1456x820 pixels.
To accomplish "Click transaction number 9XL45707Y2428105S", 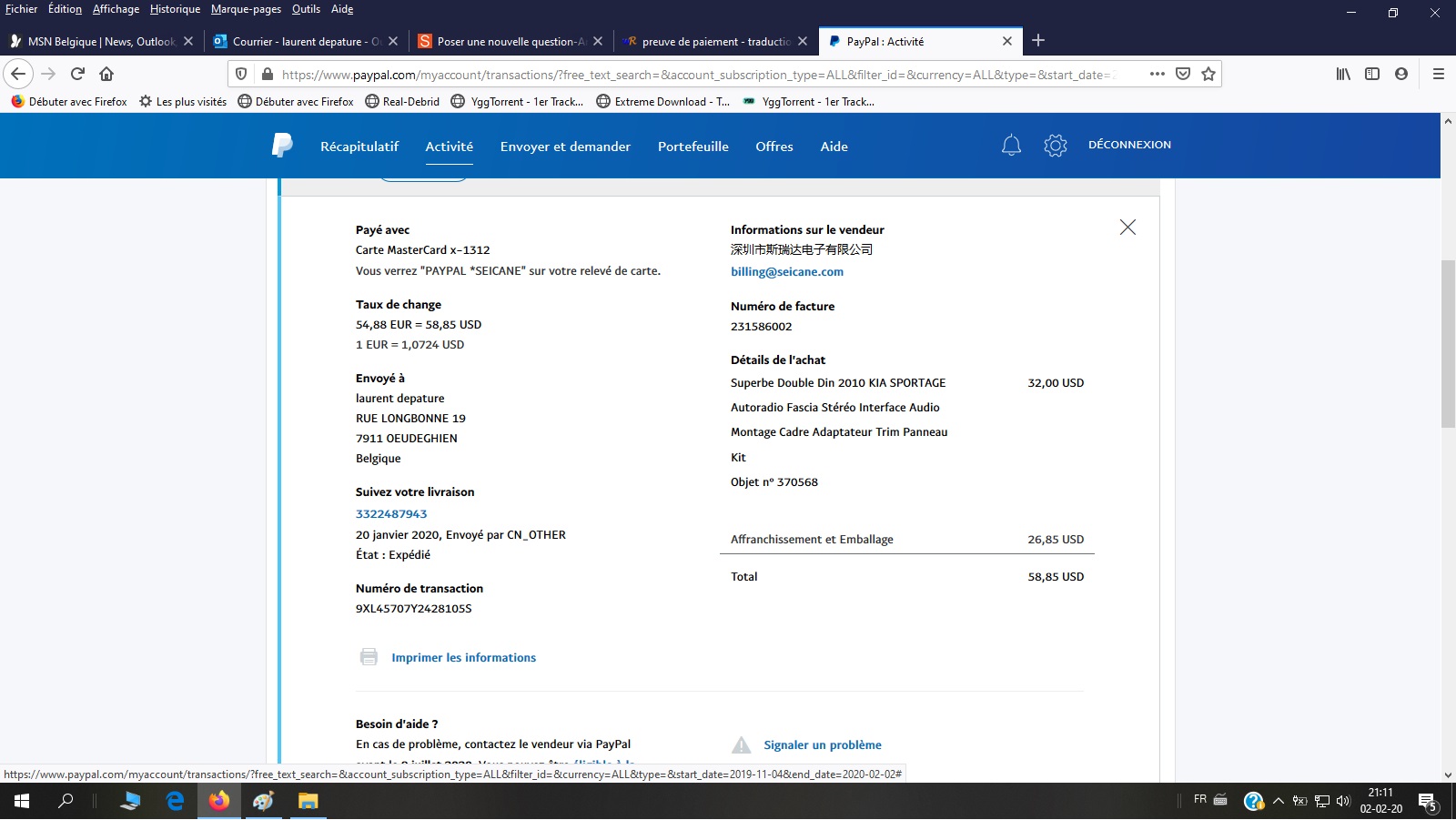I will pos(414,608).
